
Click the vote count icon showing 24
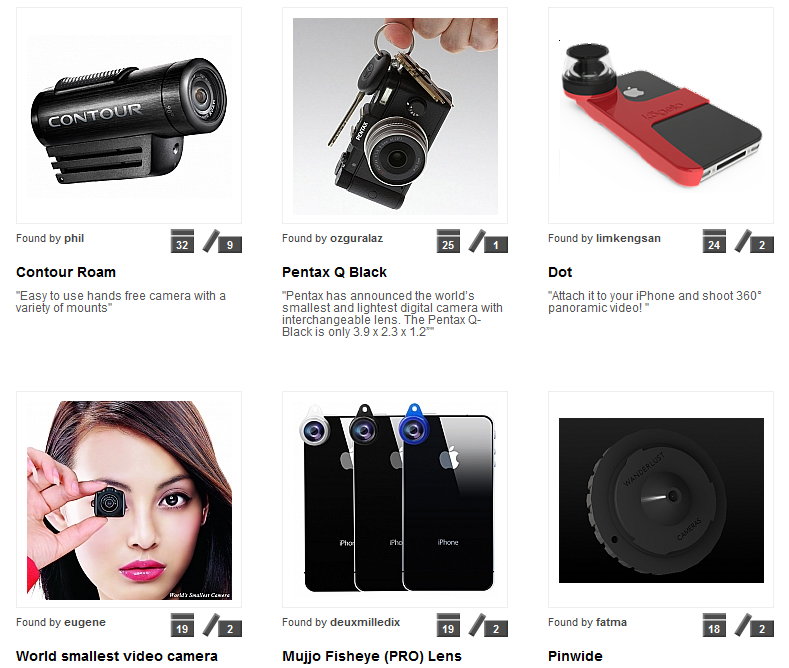[x=714, y=241]
